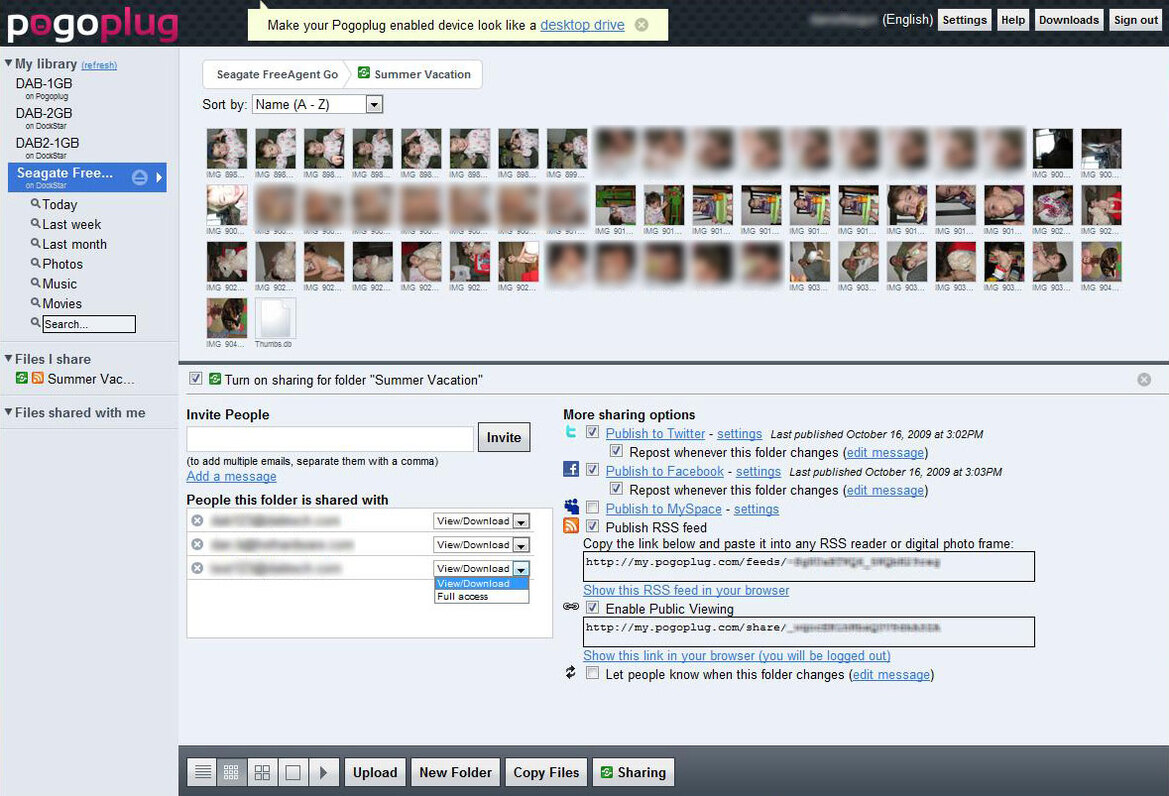
Task: Click the arrow icon on Seagate Free drive
Action: (x=159, y=177)
